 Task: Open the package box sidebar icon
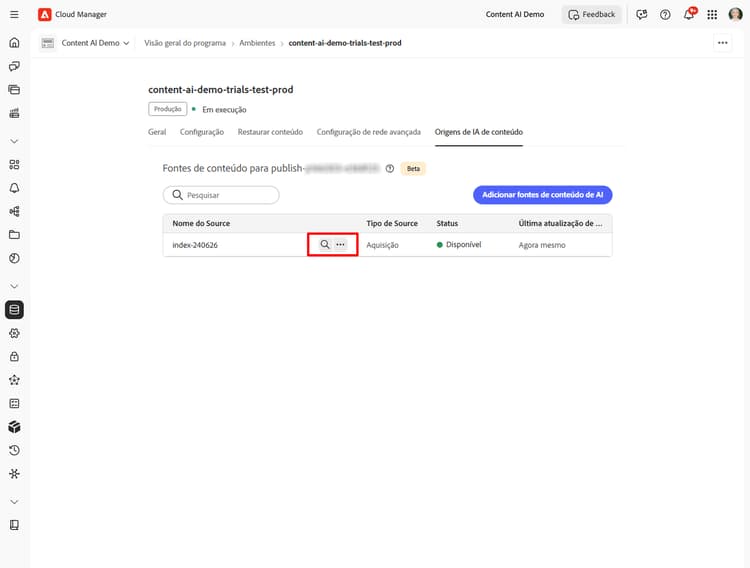coord(14,427)
